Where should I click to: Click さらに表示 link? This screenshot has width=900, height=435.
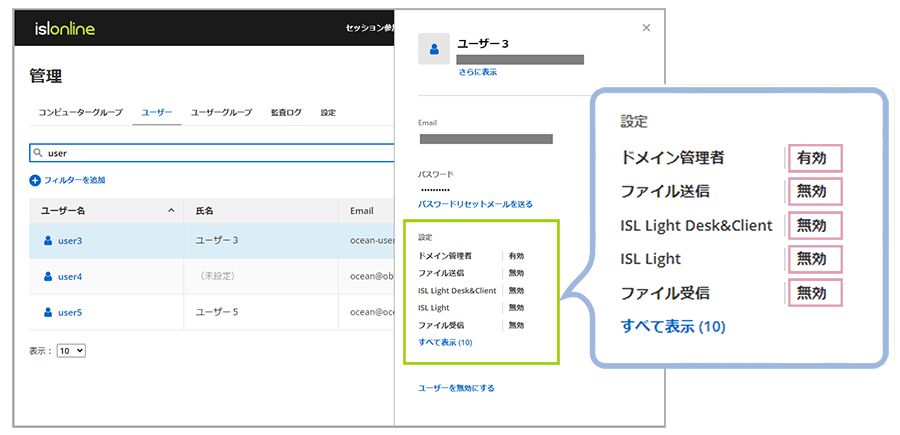[x=478, y=72]
